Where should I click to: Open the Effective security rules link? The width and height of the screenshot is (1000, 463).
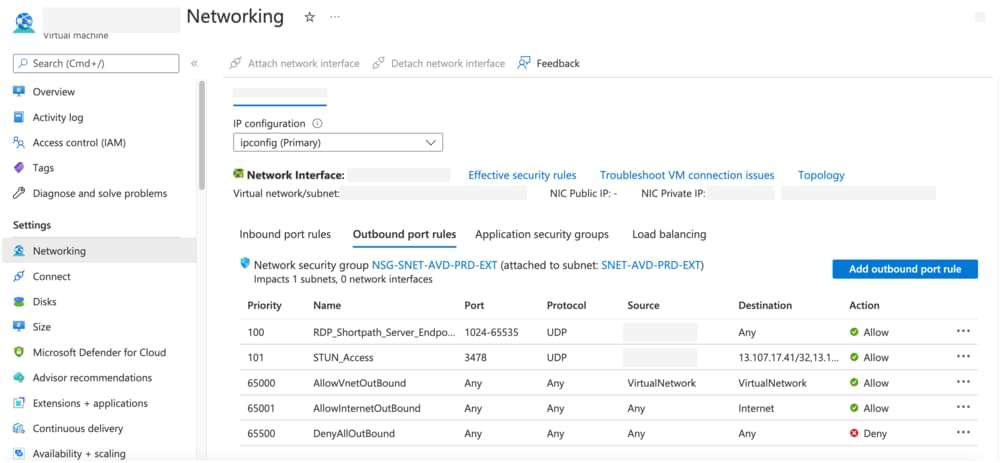[x=522, y=175]
